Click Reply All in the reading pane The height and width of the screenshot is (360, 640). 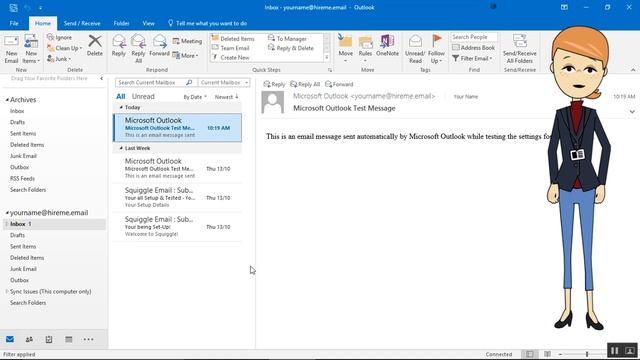tap(305, 84)
